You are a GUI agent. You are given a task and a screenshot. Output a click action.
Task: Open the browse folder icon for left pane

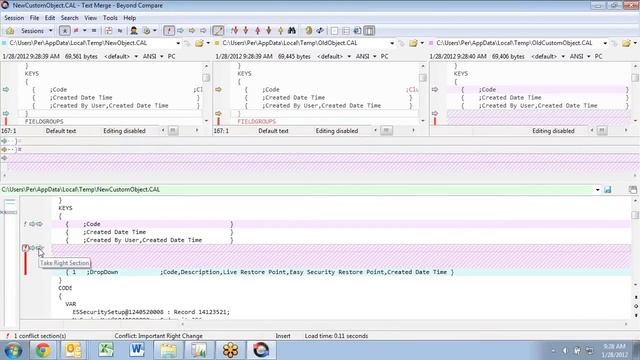pyautogui.click(x=199, y=43)
